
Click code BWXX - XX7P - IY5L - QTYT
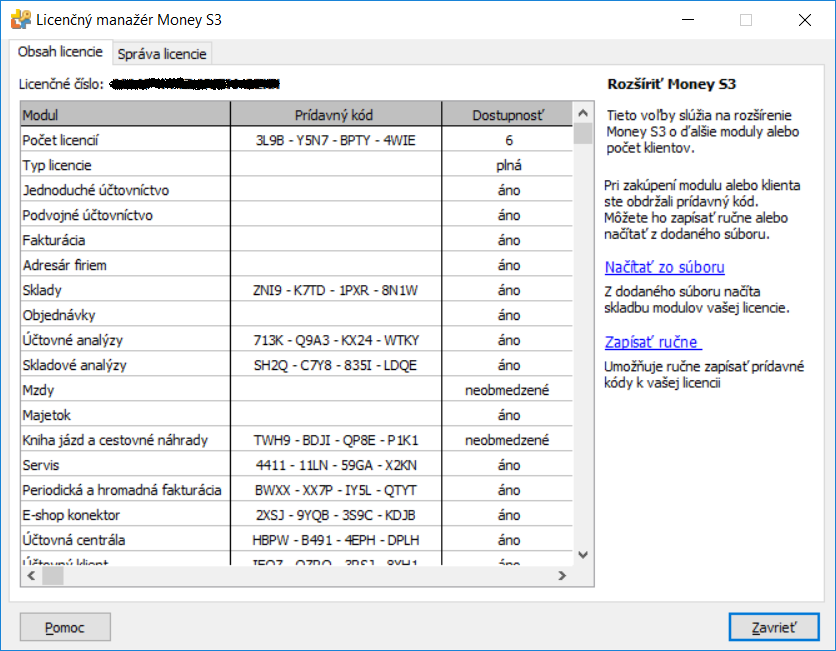(335, 490)
